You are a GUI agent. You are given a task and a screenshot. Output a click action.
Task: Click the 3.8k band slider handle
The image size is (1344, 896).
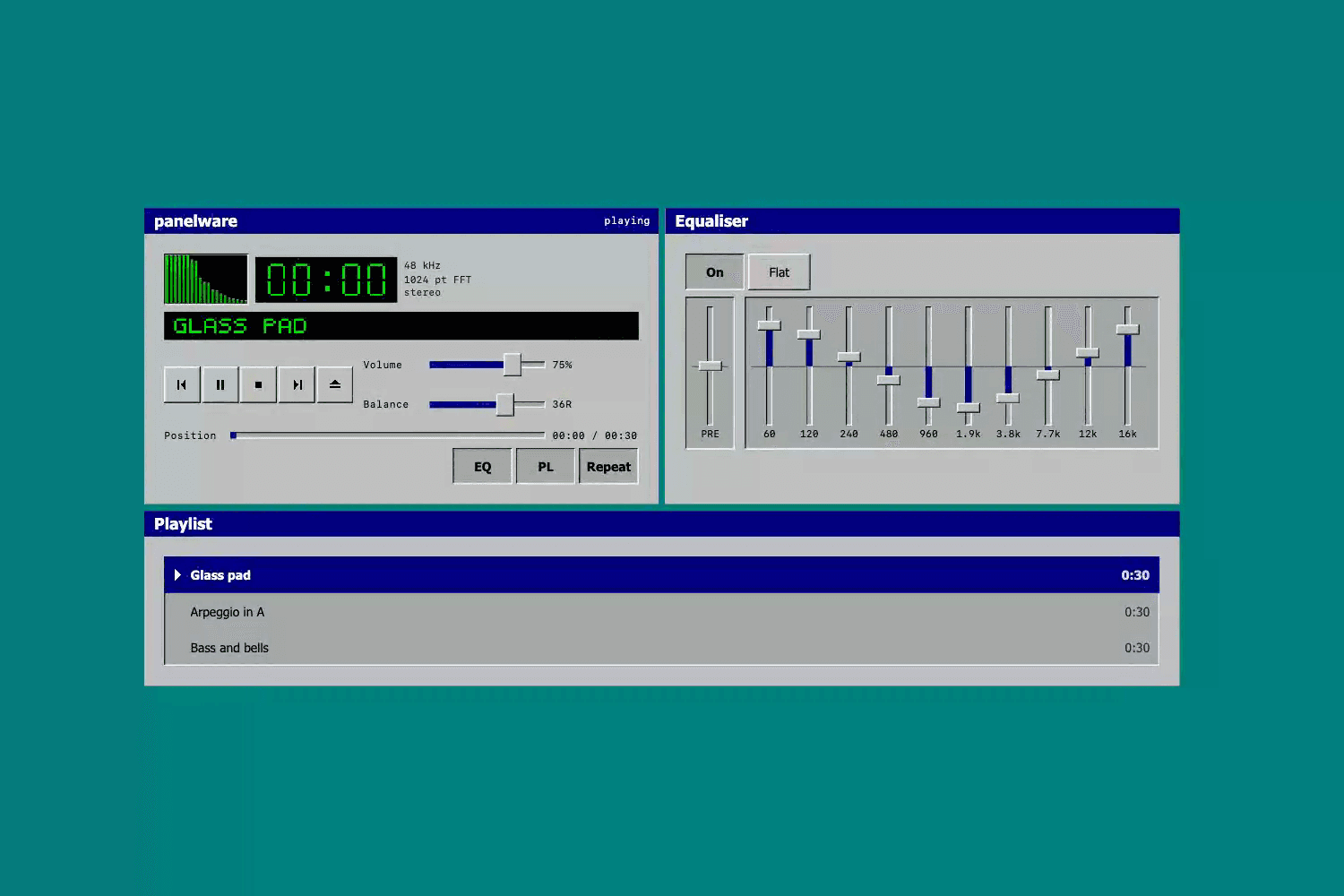point(1008,398)
